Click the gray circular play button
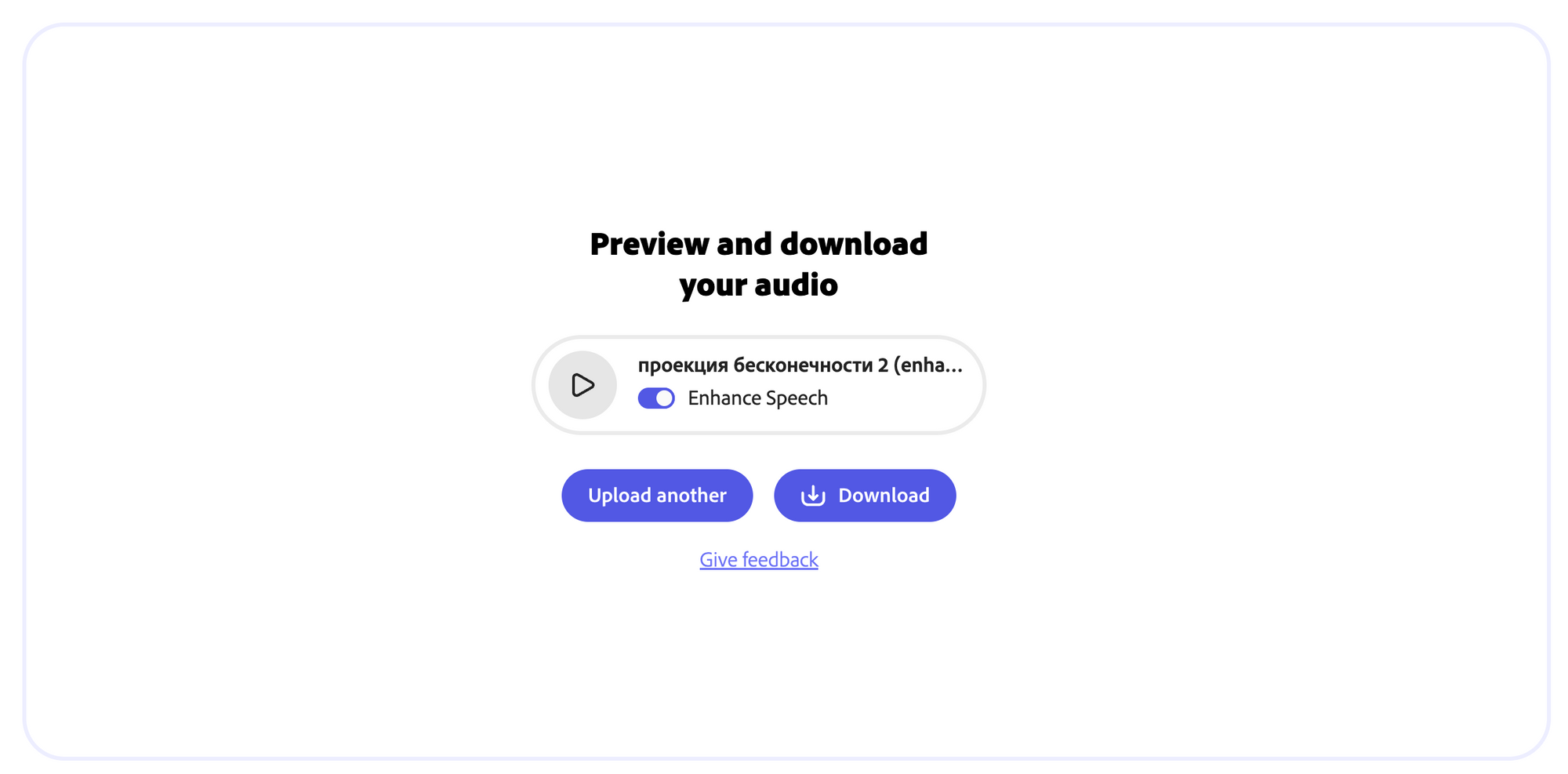Viewport: 1568px width, 774px height. click(x=583, y=385)
